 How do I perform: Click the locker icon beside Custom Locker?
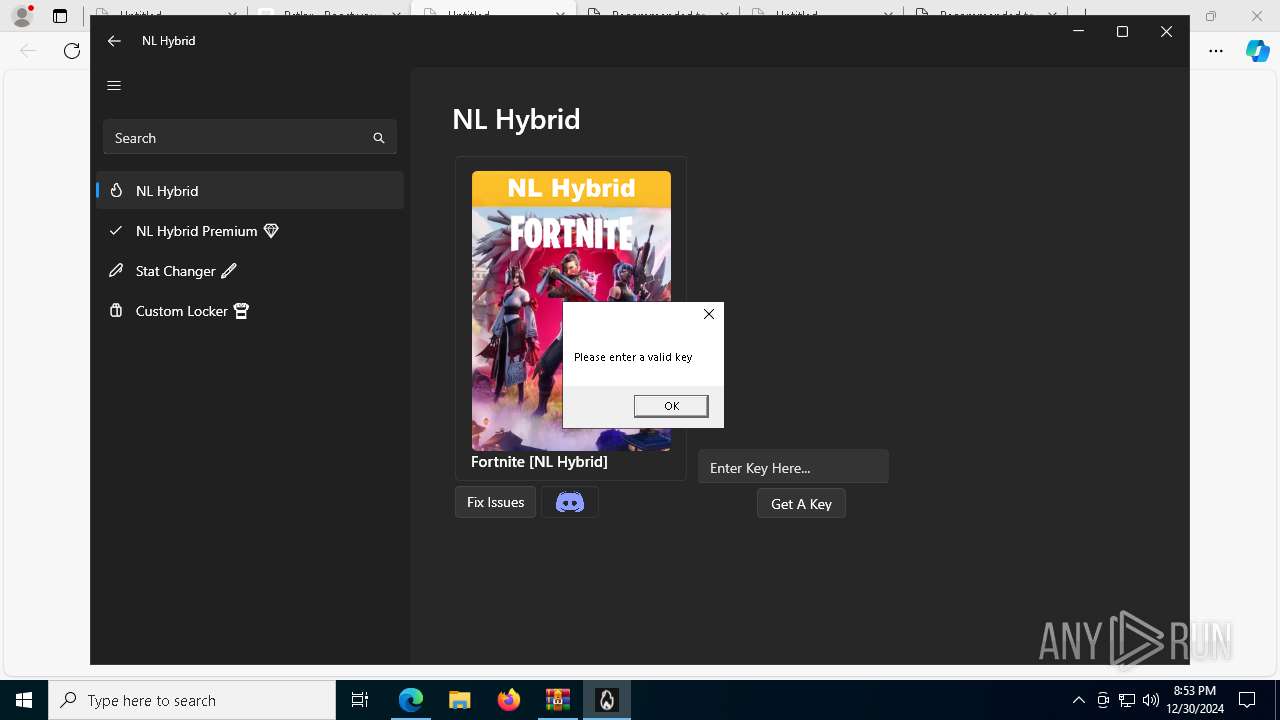(116, 311)
